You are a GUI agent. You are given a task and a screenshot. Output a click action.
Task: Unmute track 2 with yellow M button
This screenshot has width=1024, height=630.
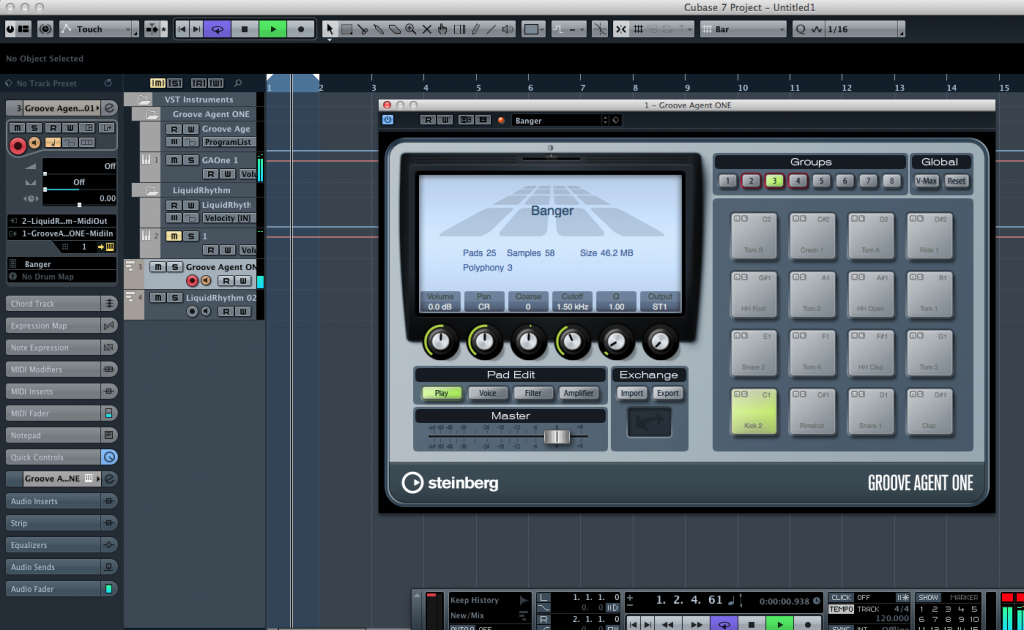click(174, 236)
